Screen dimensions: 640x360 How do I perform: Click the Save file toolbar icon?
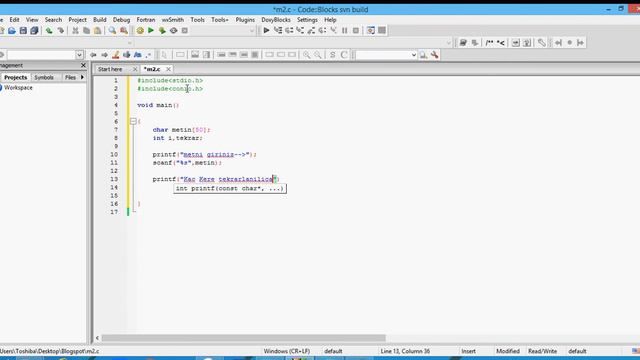coord(23,31)
